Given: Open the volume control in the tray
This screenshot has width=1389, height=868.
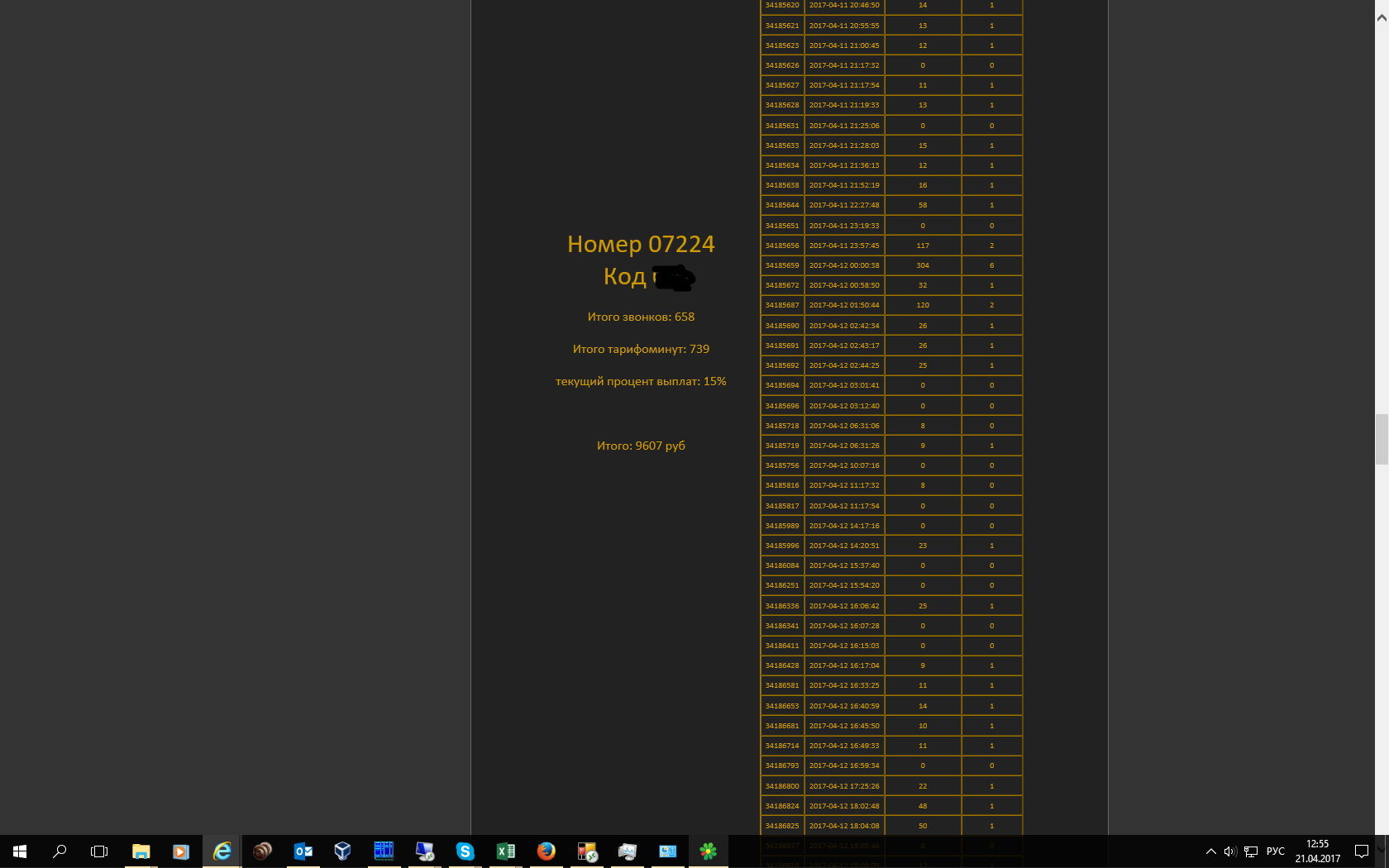Looking at the screenshot, I should pyautogui.click(x=1229, y=851).
